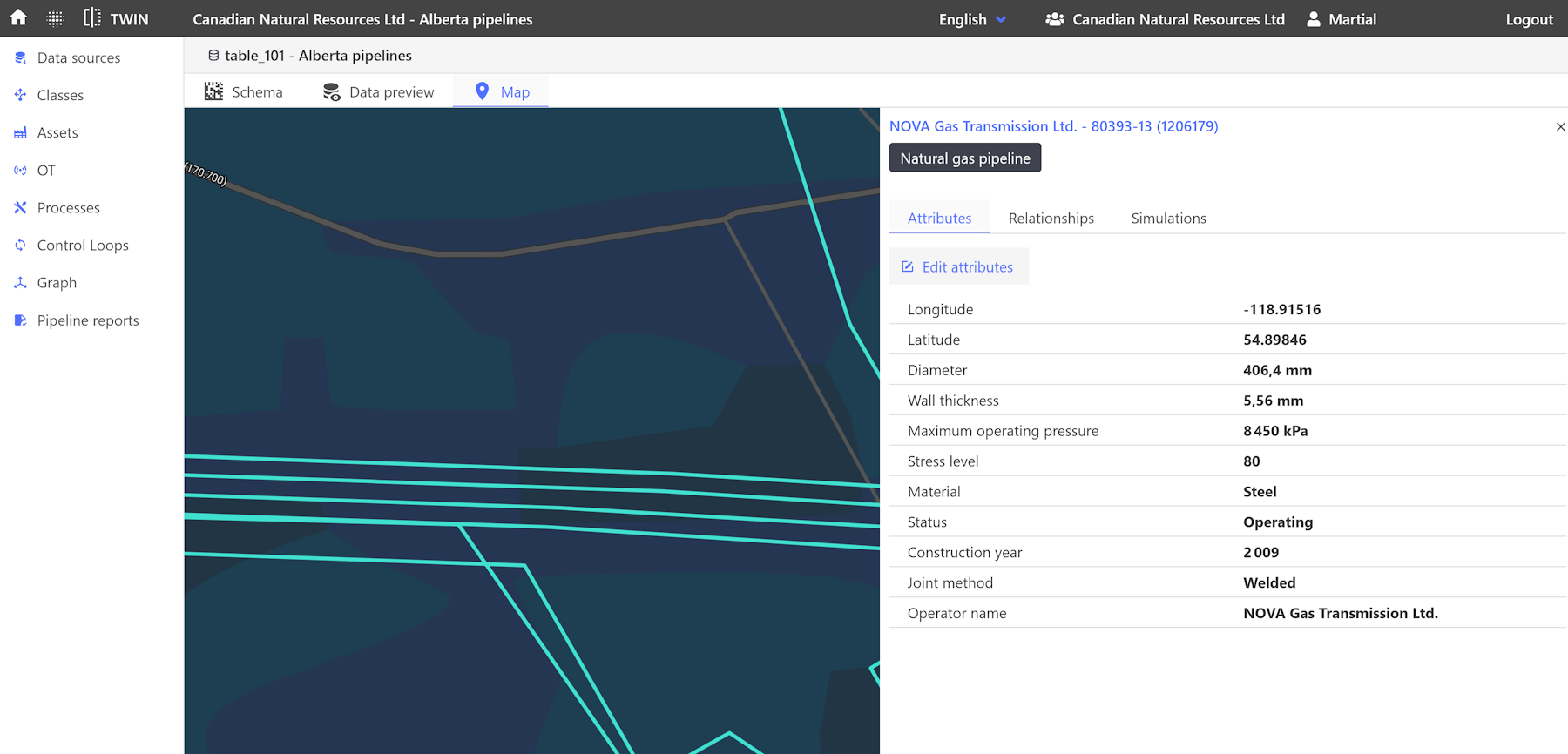Screen dimensions: 1568x754
Task: Click the Operator name value text
Action: (x=1340, y=613)
